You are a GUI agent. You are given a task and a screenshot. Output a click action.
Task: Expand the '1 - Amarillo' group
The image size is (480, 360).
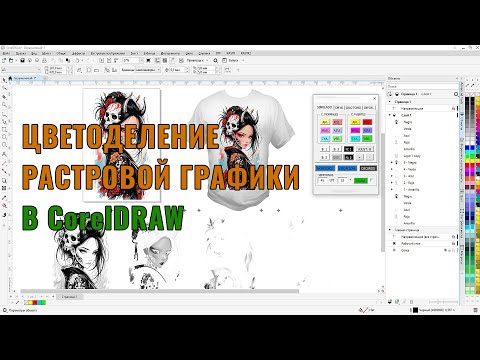tap(392, 189)
